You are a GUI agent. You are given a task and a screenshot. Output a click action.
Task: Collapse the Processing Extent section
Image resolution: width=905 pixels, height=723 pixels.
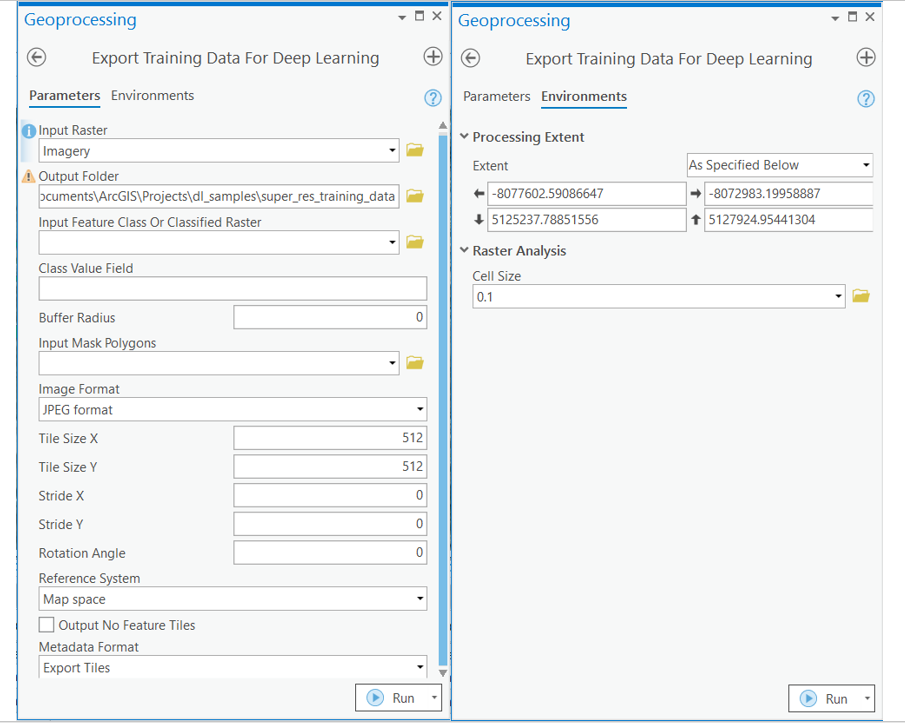click(x=464, y=137)
